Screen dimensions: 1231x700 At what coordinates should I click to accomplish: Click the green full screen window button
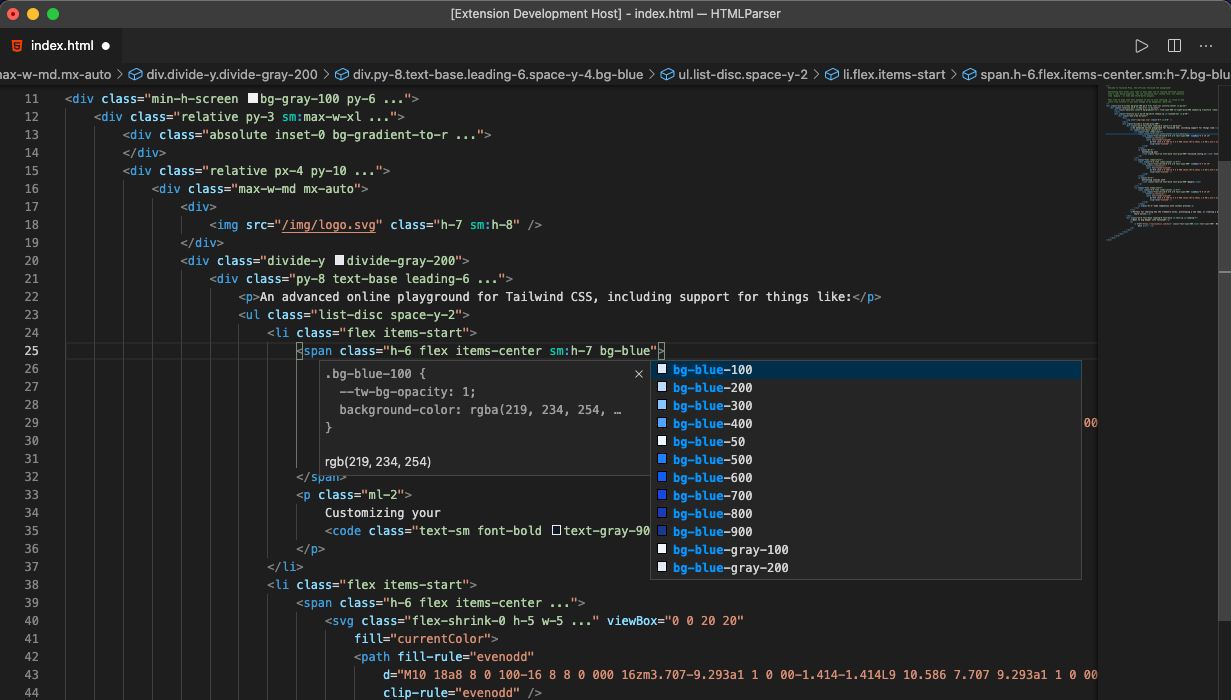pos(53,14)
